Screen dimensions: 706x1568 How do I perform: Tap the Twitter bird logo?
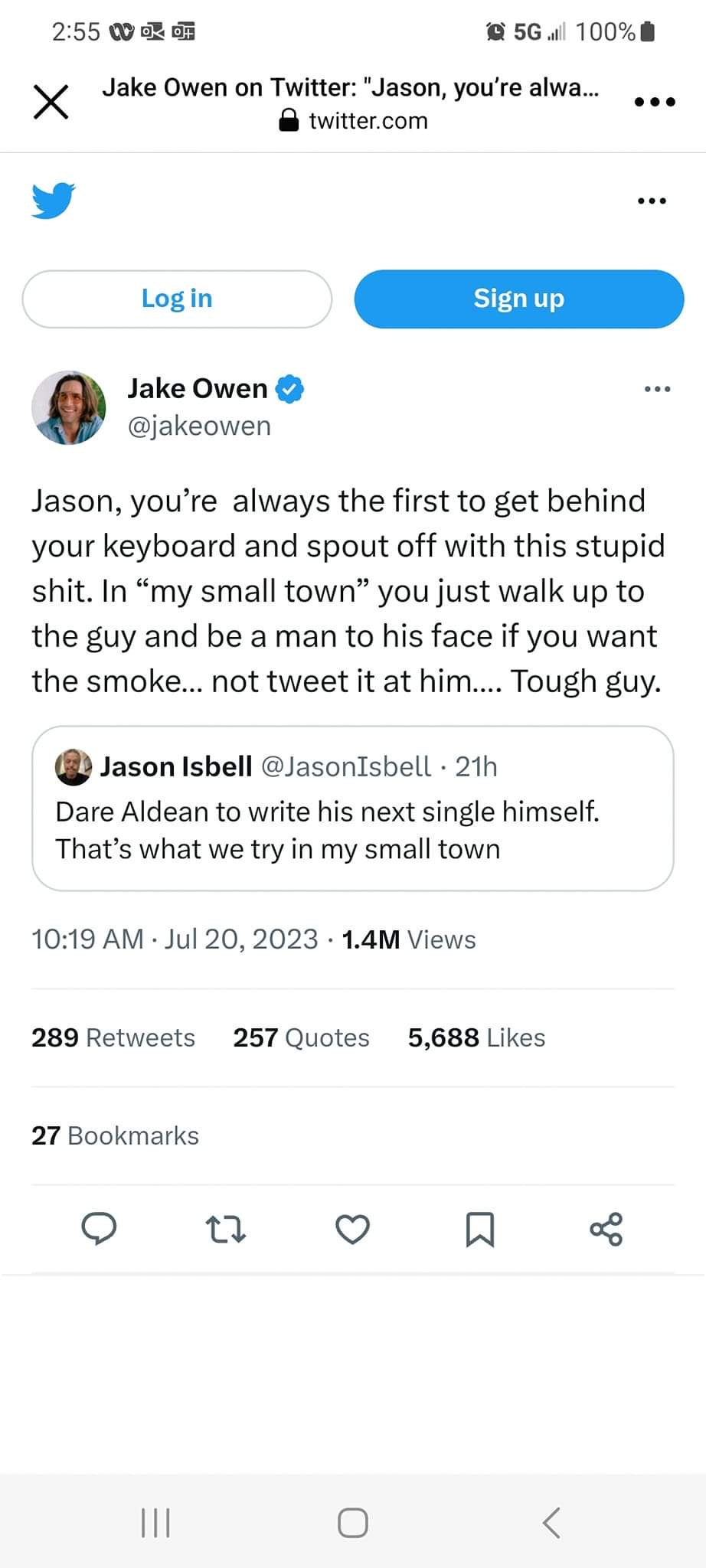[53, 201]
